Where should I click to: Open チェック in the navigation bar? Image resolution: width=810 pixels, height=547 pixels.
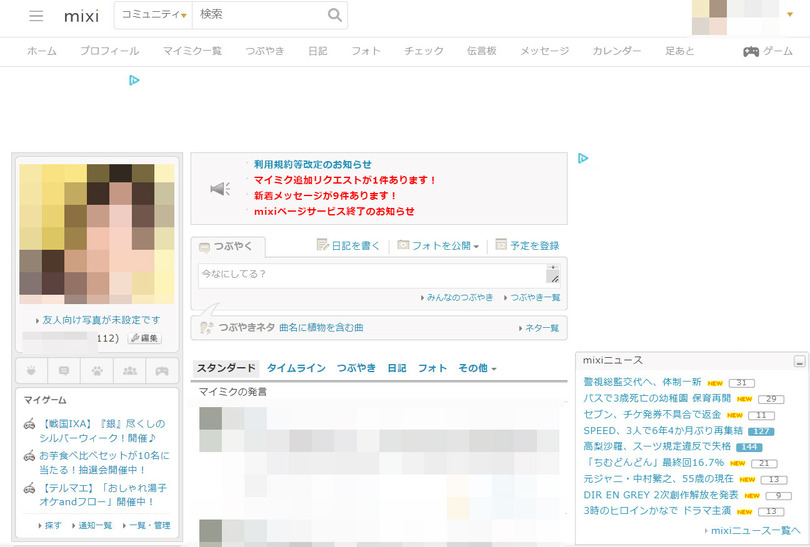click(x=424, y=51)
